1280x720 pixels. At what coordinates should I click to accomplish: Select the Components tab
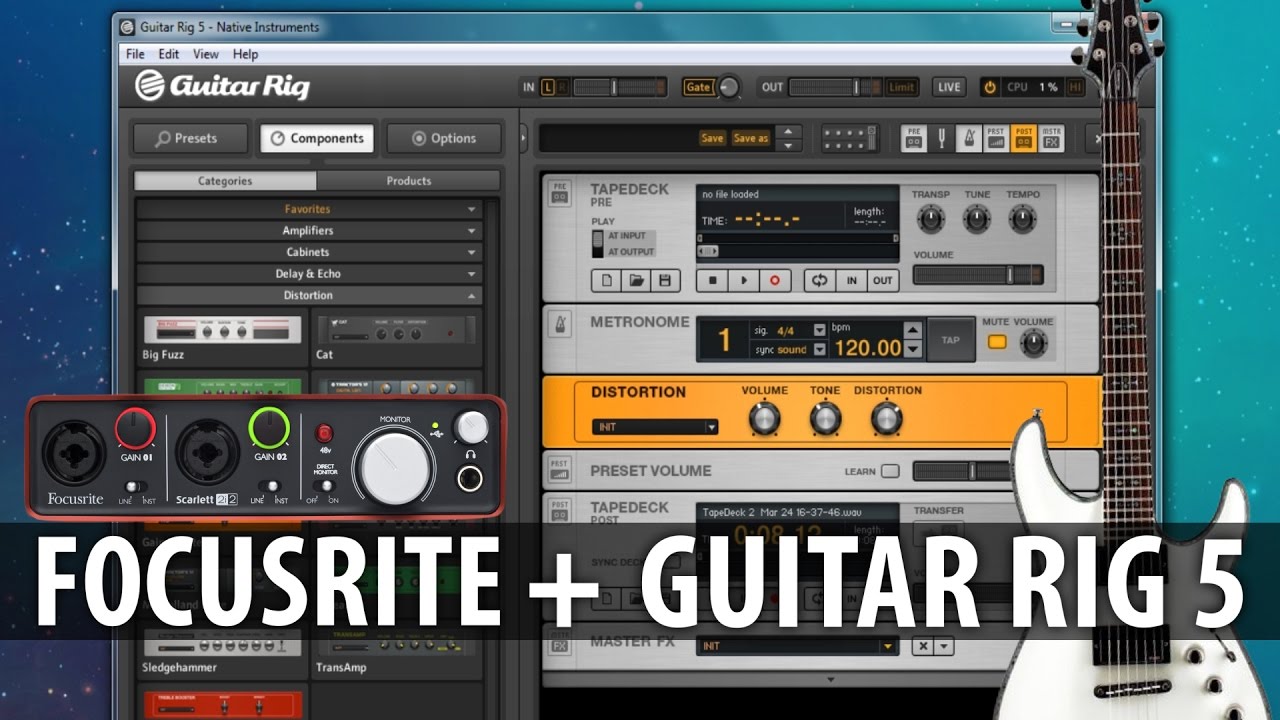[318, 138]
